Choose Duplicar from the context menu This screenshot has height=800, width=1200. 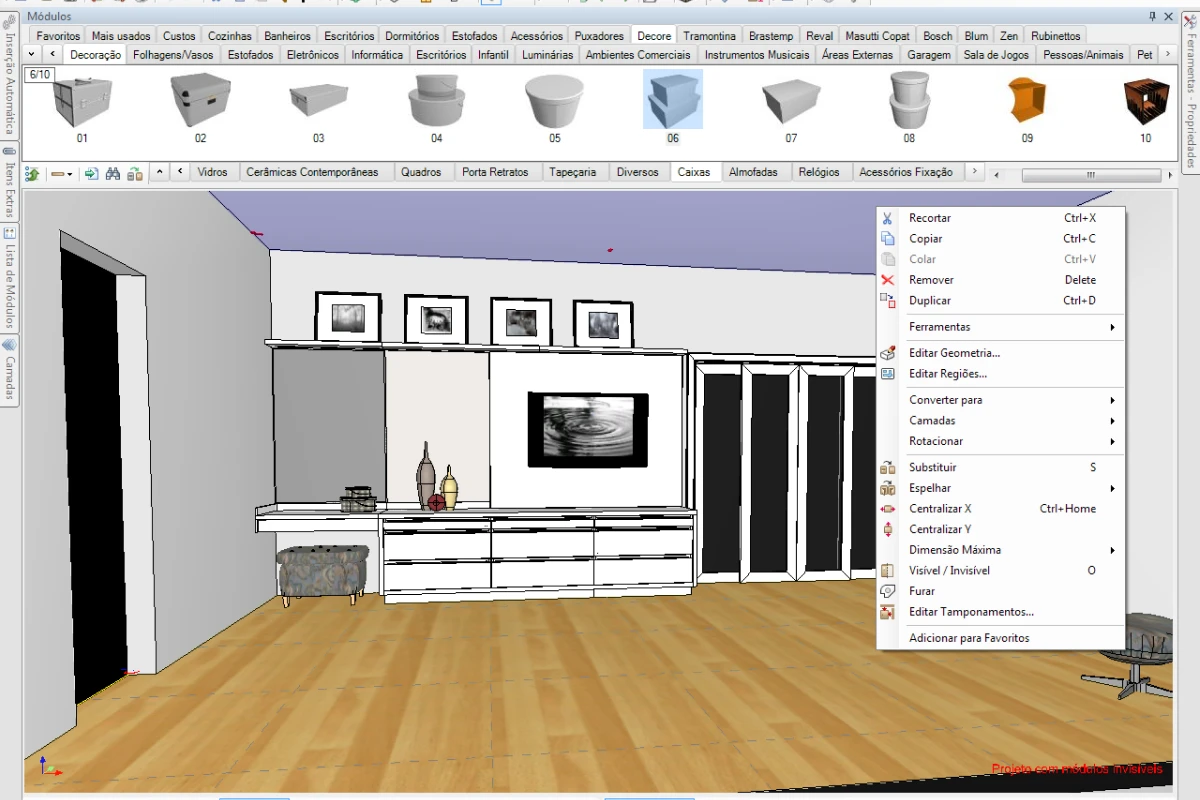pyautogui.click(x=930, y=301)
